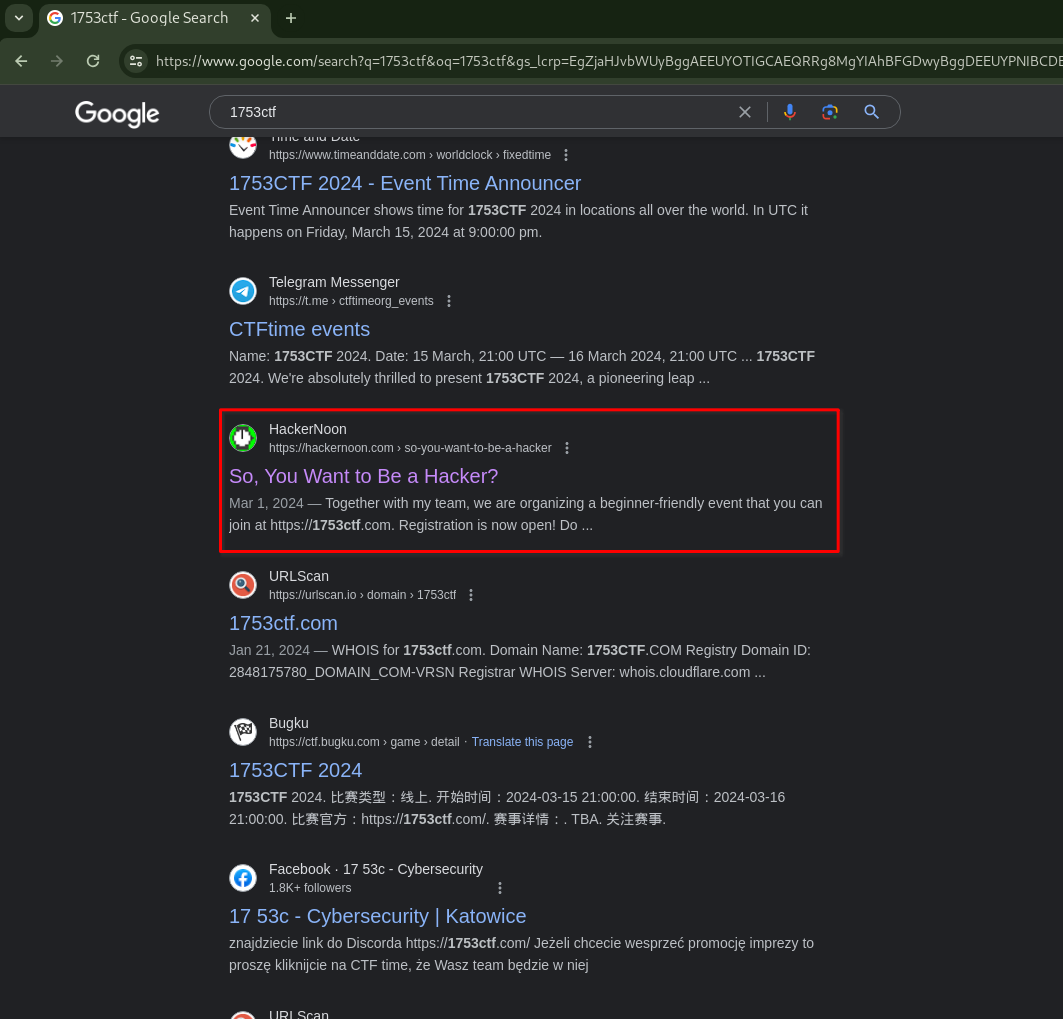View site information icon in address bar
The width and height of the screenshot is (1063, 1019).
(x=136, y=61)
